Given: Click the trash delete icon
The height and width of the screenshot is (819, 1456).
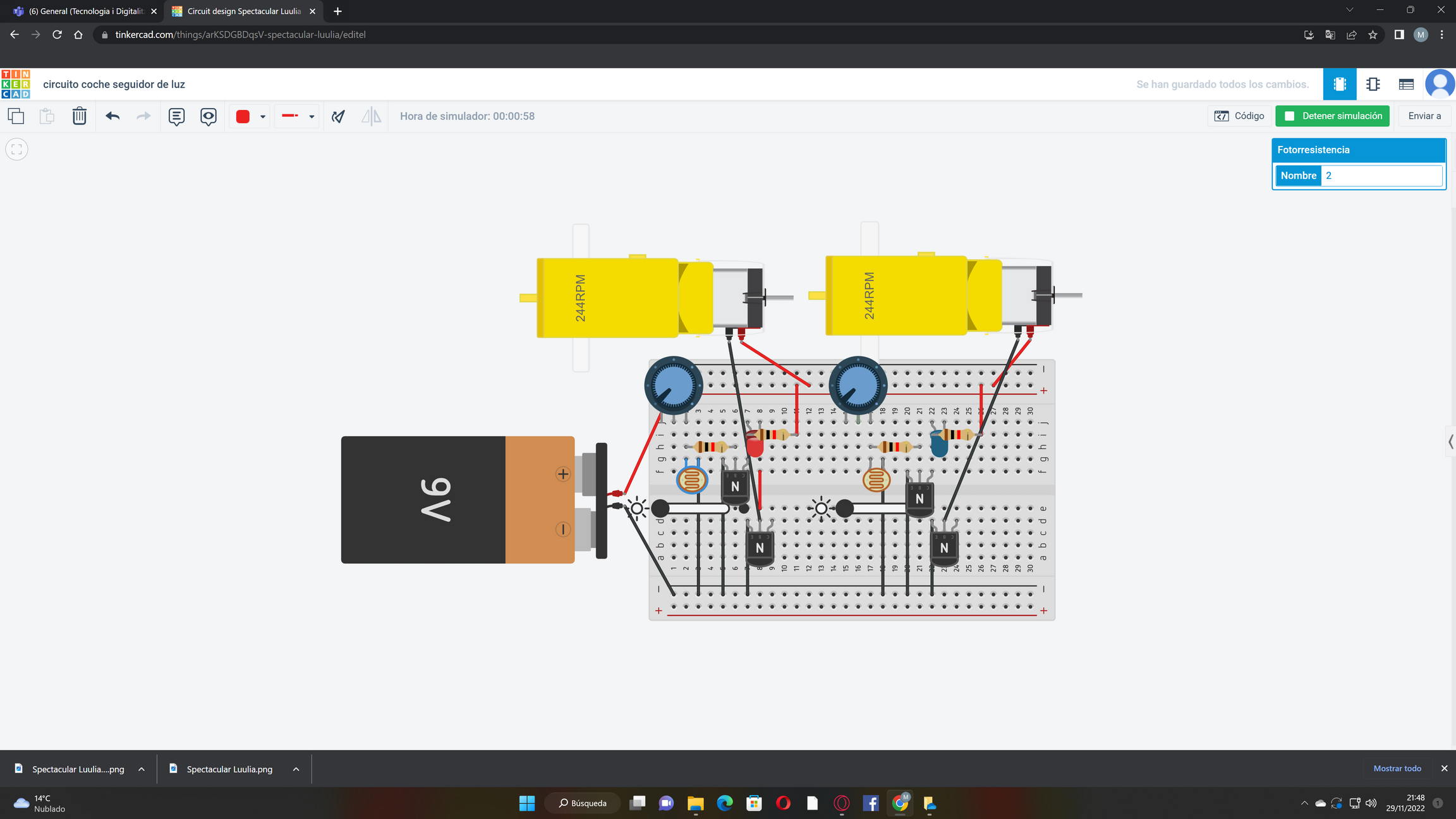Looking at the screenshot, I should click(79, 116).
